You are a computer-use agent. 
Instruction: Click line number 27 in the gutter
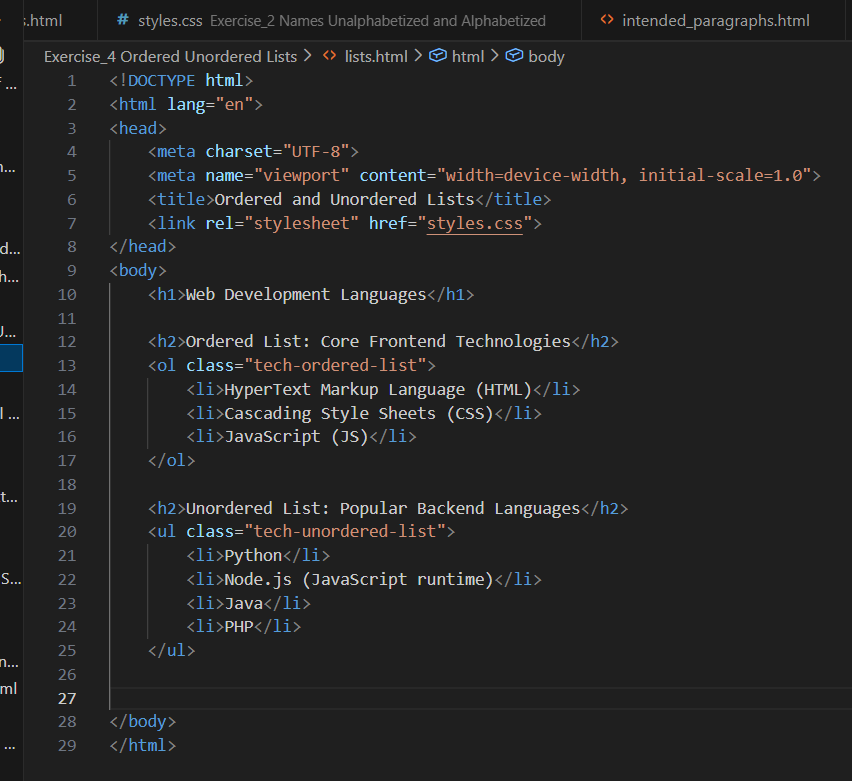click(x=67, y=698)
